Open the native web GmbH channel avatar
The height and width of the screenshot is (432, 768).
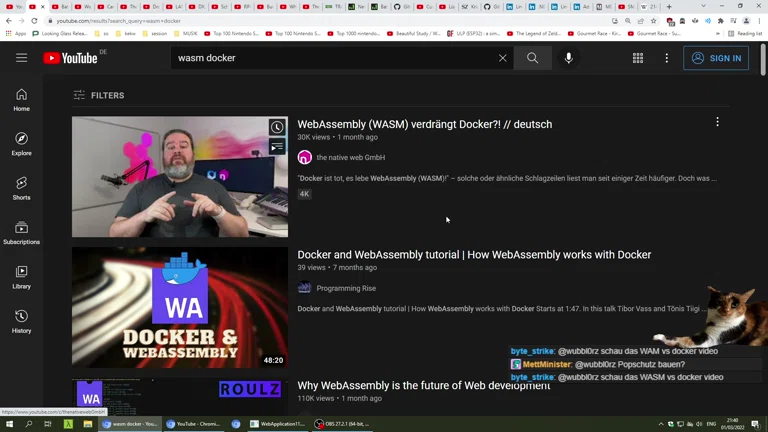305,157
